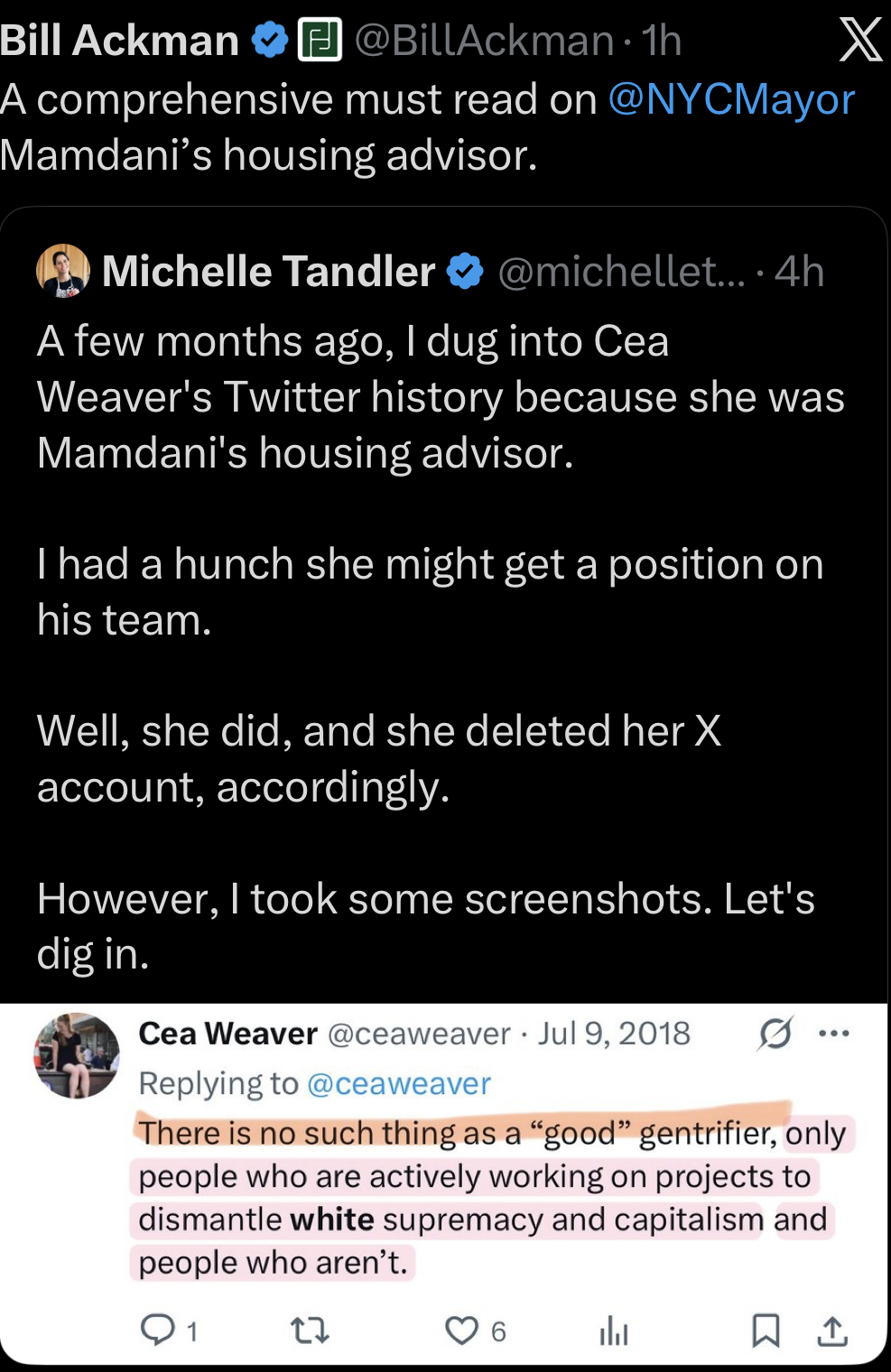The image size is (891, 1372).
Task: Like the Cea Weaver tweet
Action: (462, 1330)
